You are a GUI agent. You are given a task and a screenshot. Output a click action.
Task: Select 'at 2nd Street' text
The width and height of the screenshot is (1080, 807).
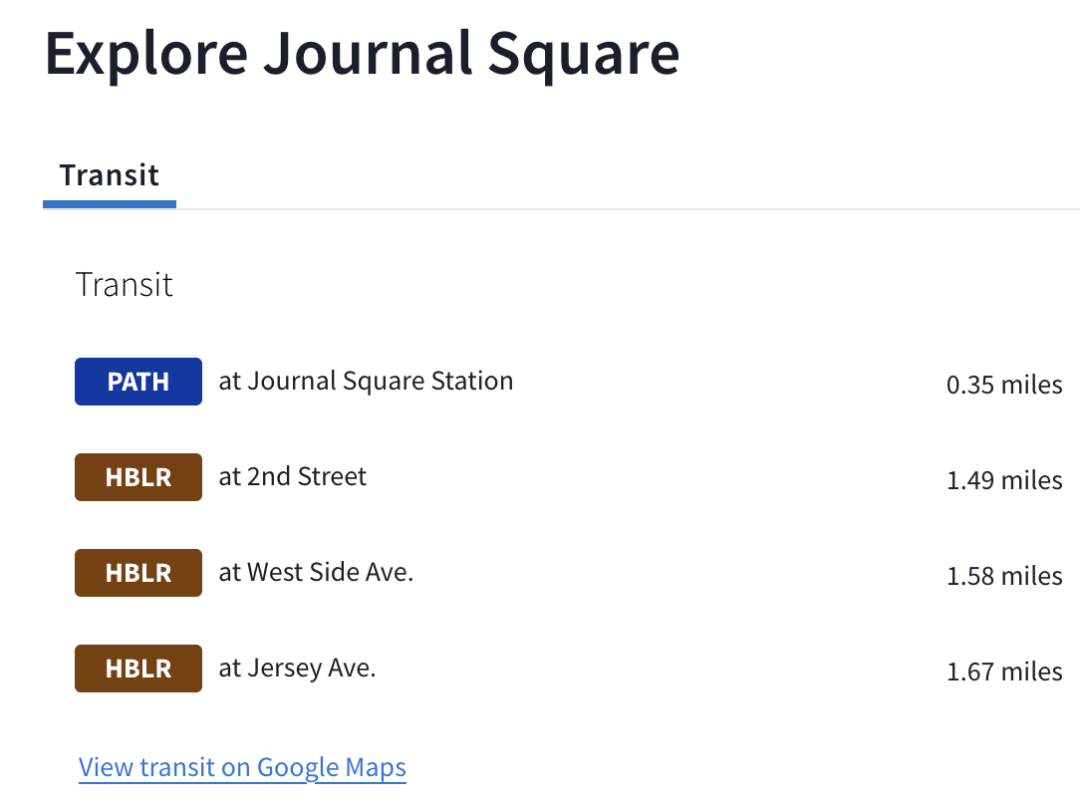click(x=293, y=476)
